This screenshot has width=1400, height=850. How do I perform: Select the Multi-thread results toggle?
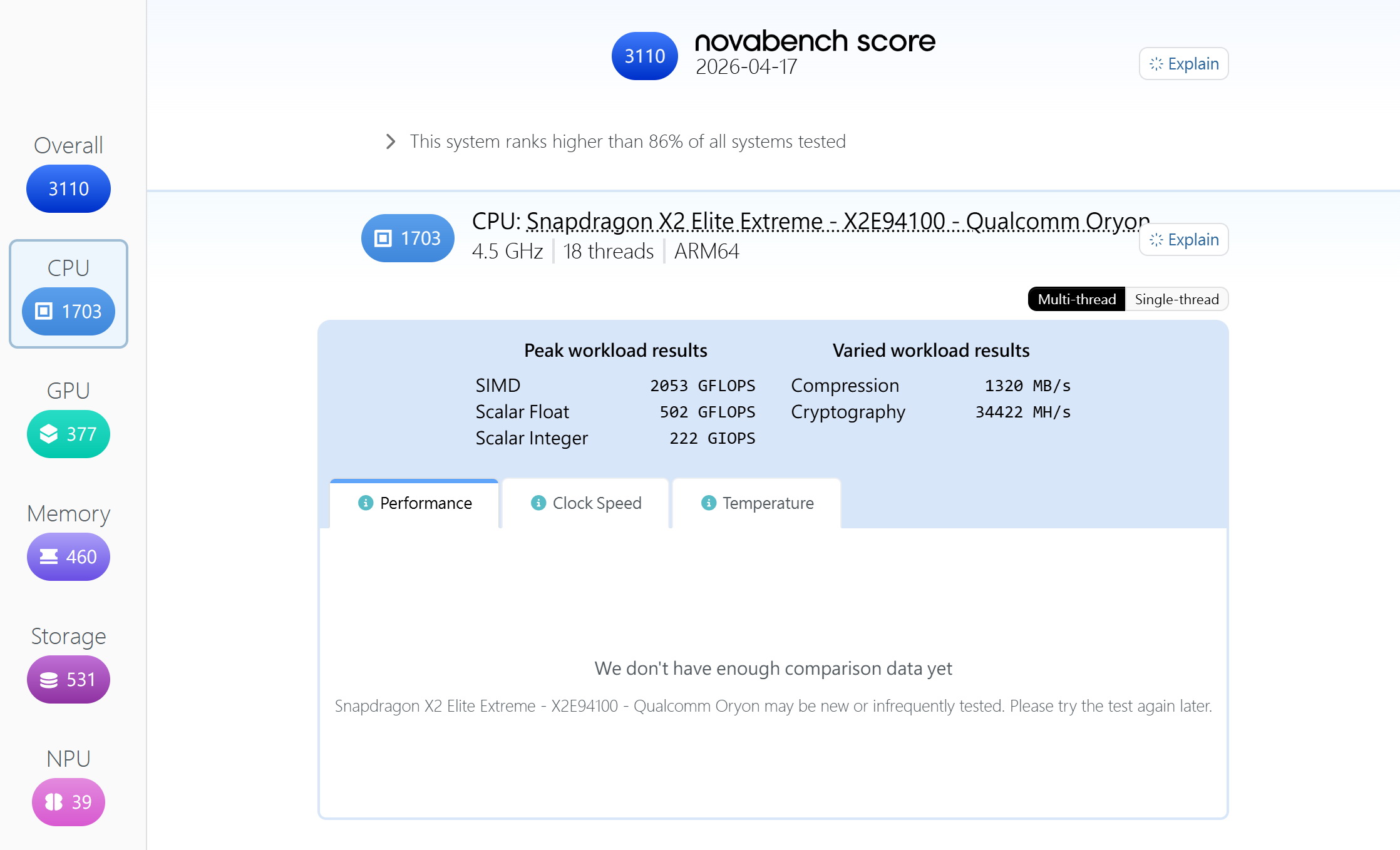click(x=1076, y=299)
